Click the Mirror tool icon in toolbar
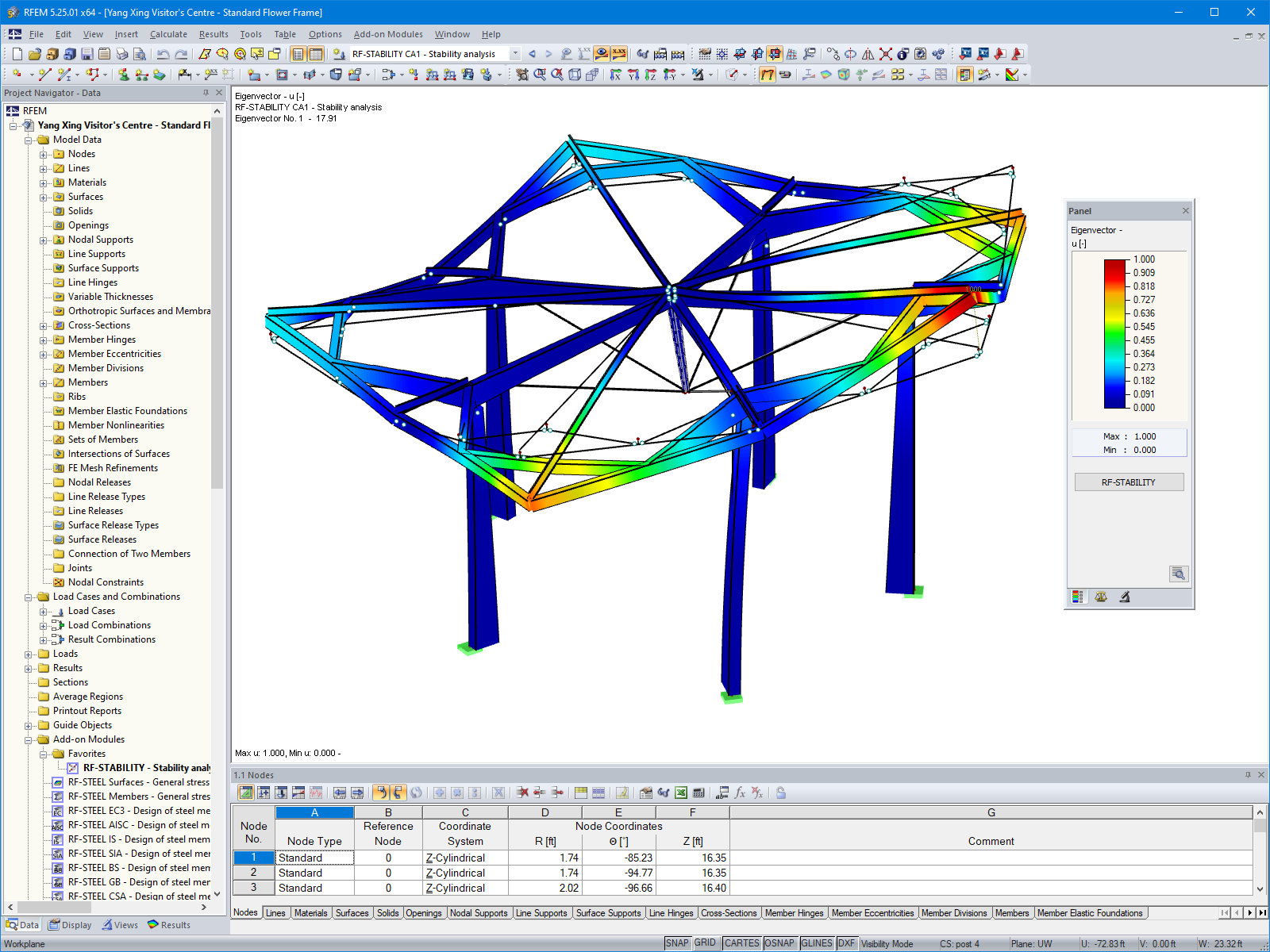This screenshot has width=1270, height=952. coord(868,54)
